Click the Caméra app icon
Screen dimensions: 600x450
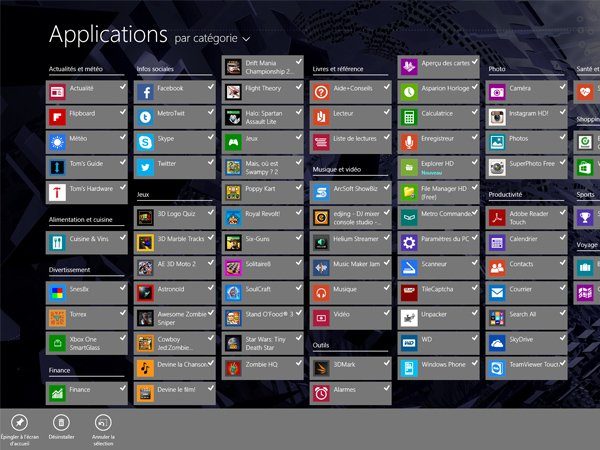pos(497,92)
